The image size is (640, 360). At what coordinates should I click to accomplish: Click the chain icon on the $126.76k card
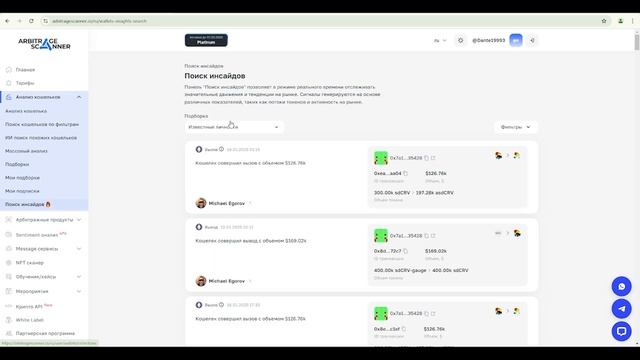coord(199,149)
